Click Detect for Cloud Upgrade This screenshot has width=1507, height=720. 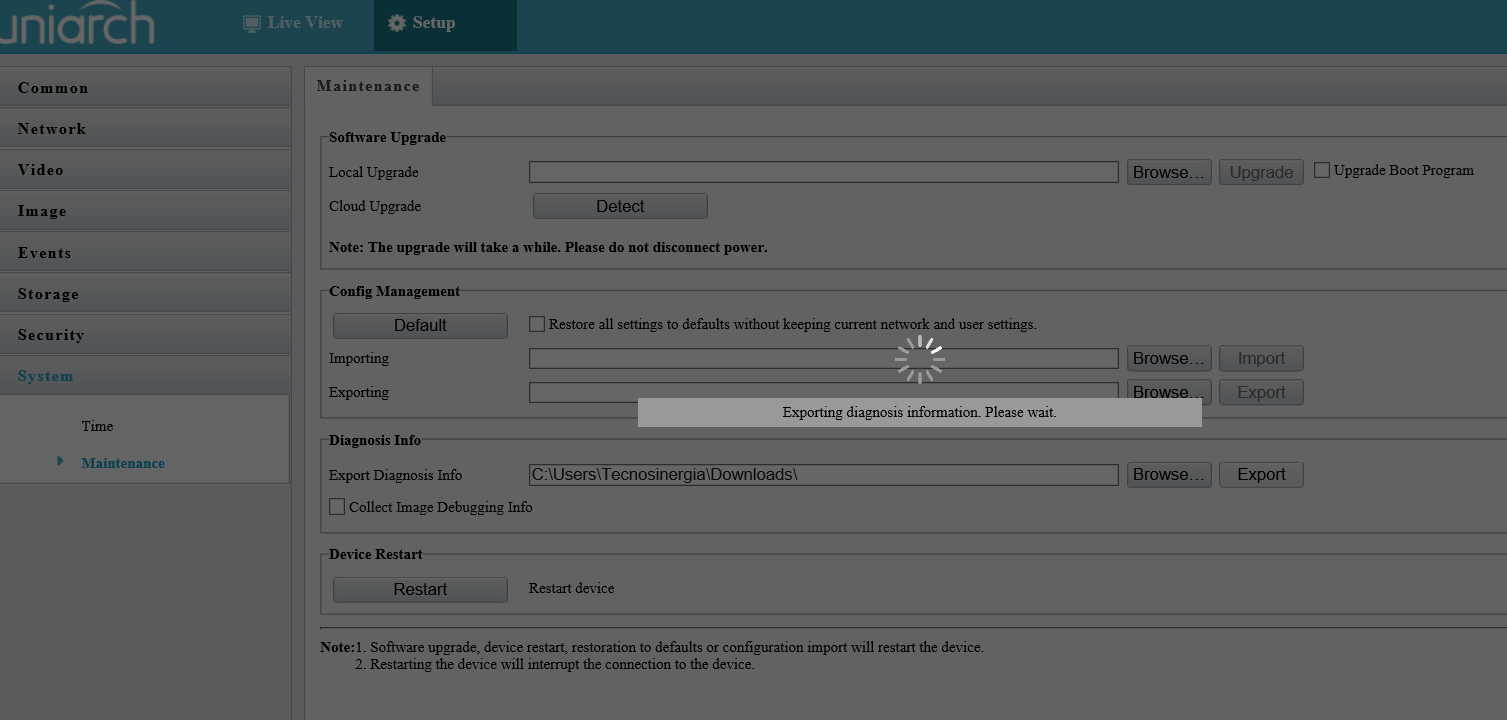point(619,205)
